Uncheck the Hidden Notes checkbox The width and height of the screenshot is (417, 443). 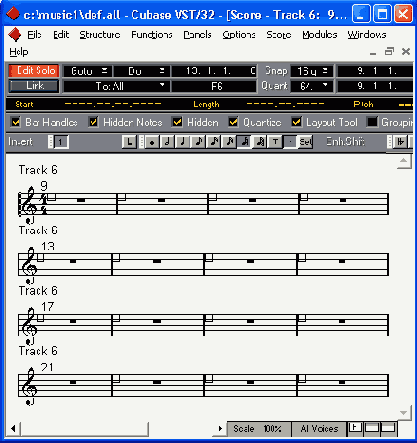[94, 122]
